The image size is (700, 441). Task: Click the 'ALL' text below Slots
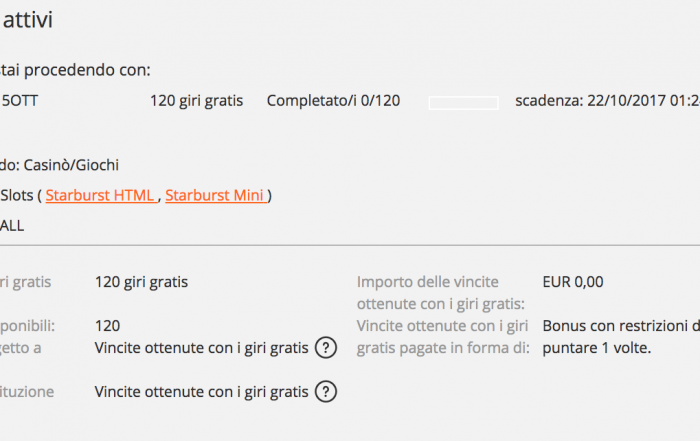click(12, 226)
